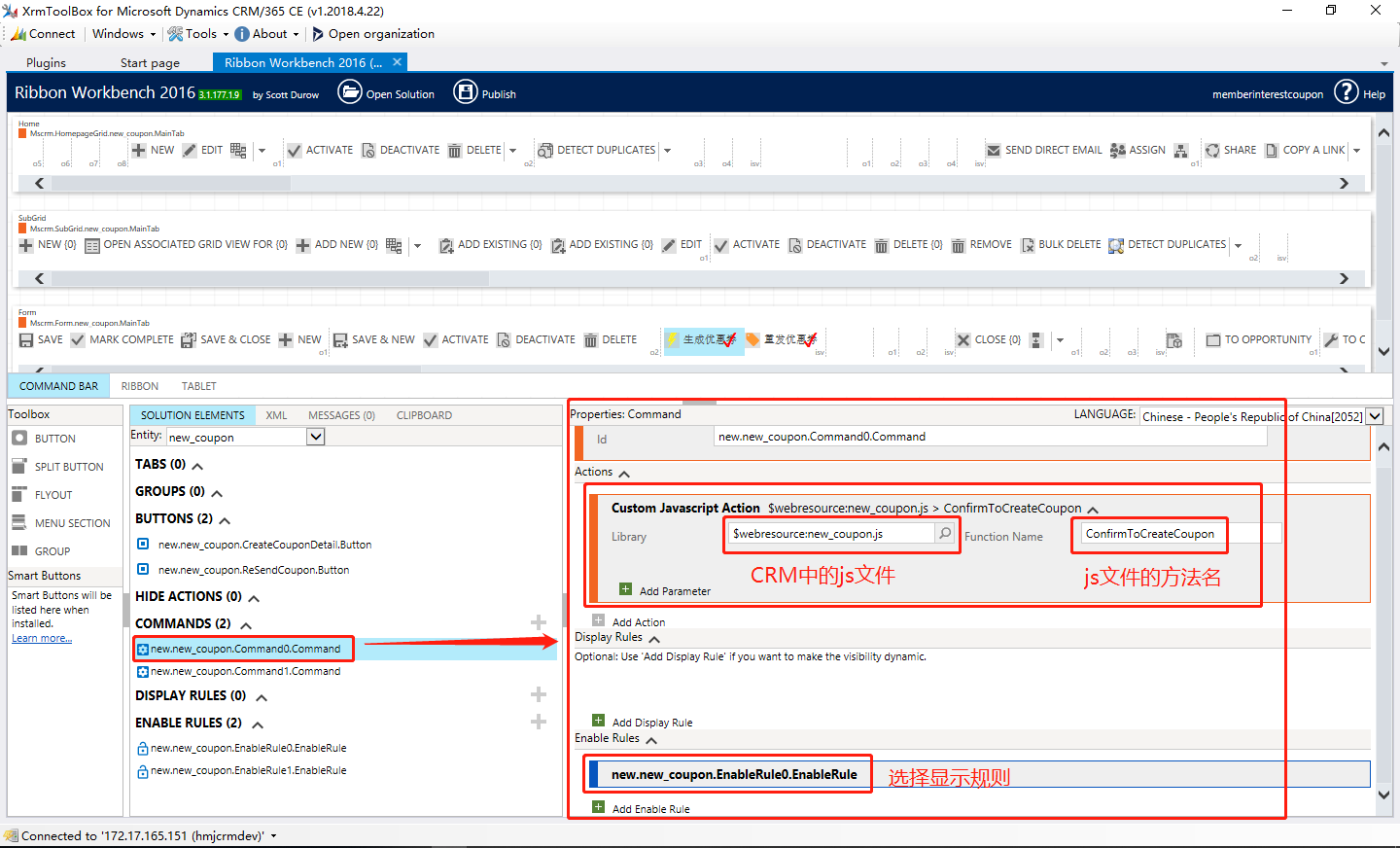Viewport: 1400px width, 848px height.
Task: Click the Open Solution icon
Action: point(349,92)
